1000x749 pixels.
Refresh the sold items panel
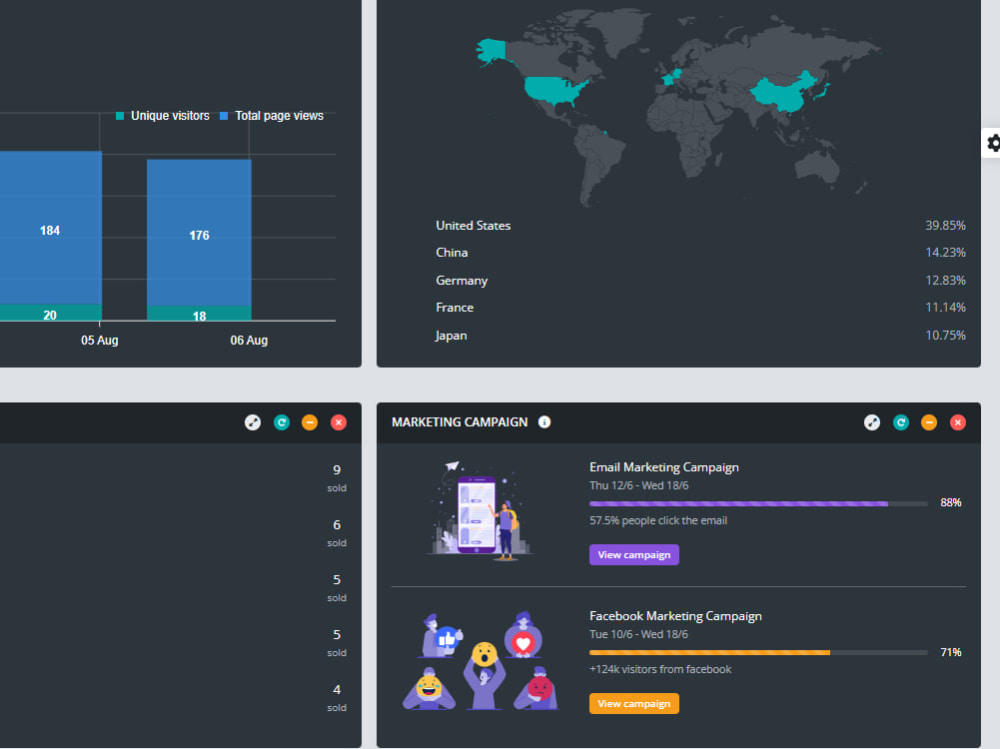pyautogui.click(x=281, y=422)
